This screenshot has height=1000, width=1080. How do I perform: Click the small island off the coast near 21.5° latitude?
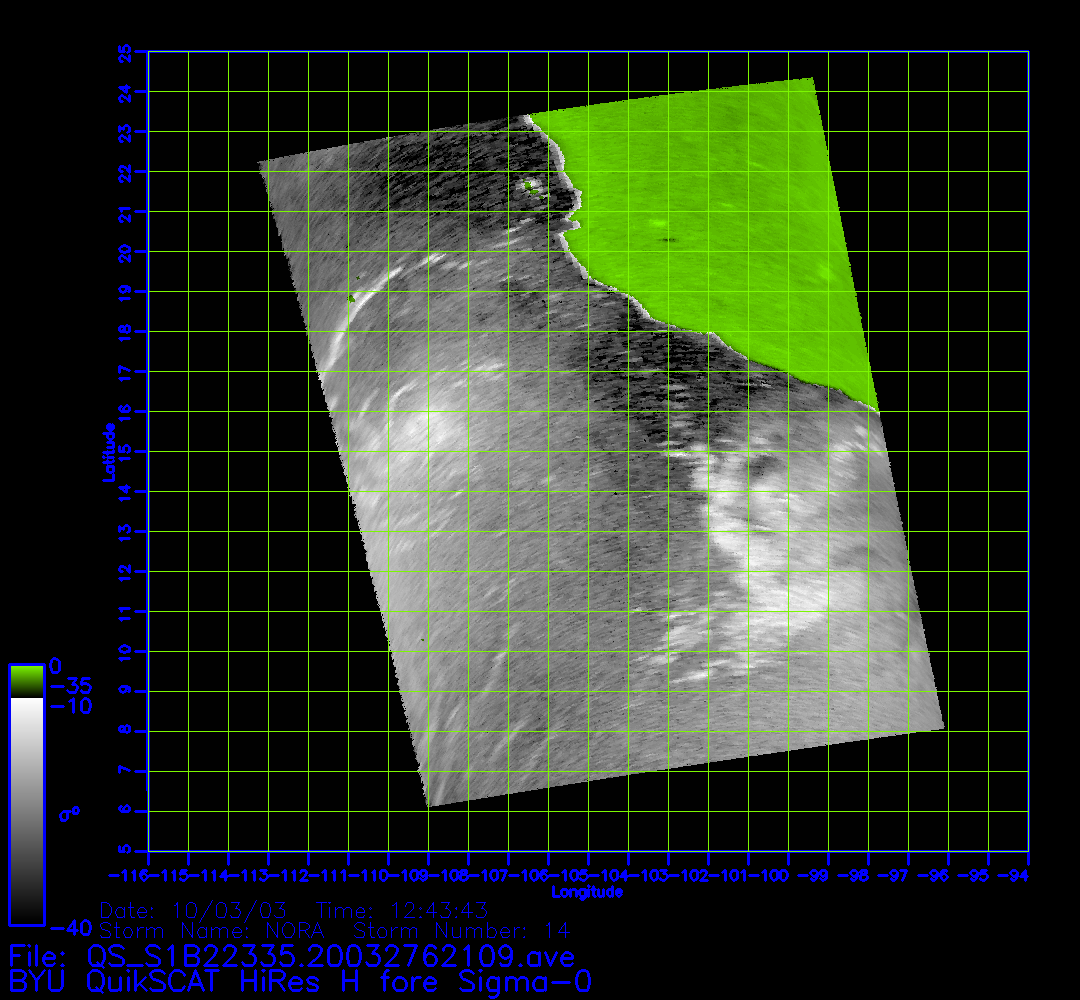[528, 186]
